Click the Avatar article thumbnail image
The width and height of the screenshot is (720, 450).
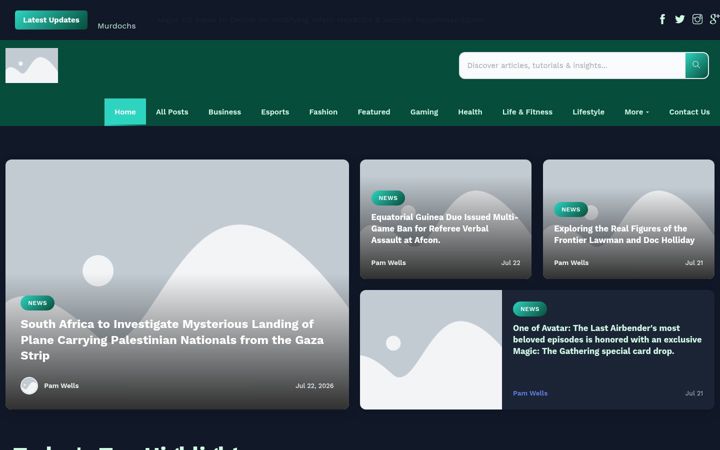[431, 349]
